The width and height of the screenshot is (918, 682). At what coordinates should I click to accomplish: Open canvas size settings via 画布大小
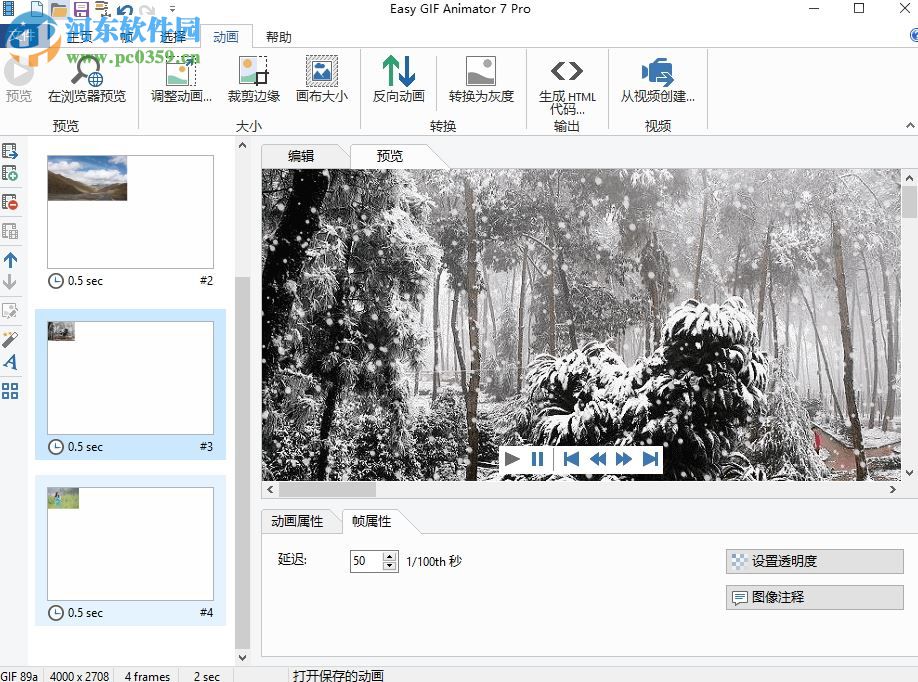322,80
